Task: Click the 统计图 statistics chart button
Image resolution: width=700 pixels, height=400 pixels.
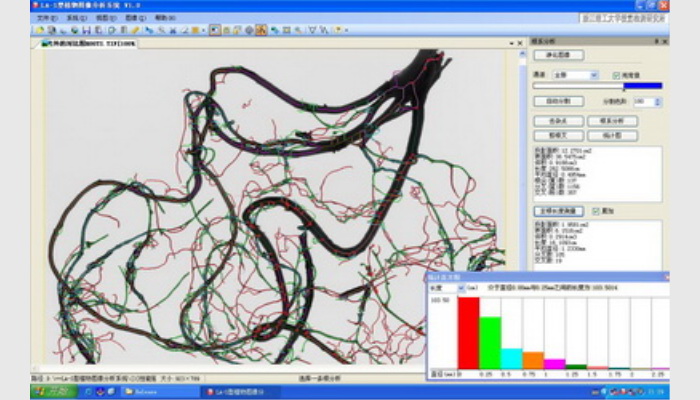Action: click(x=608, y=133)
